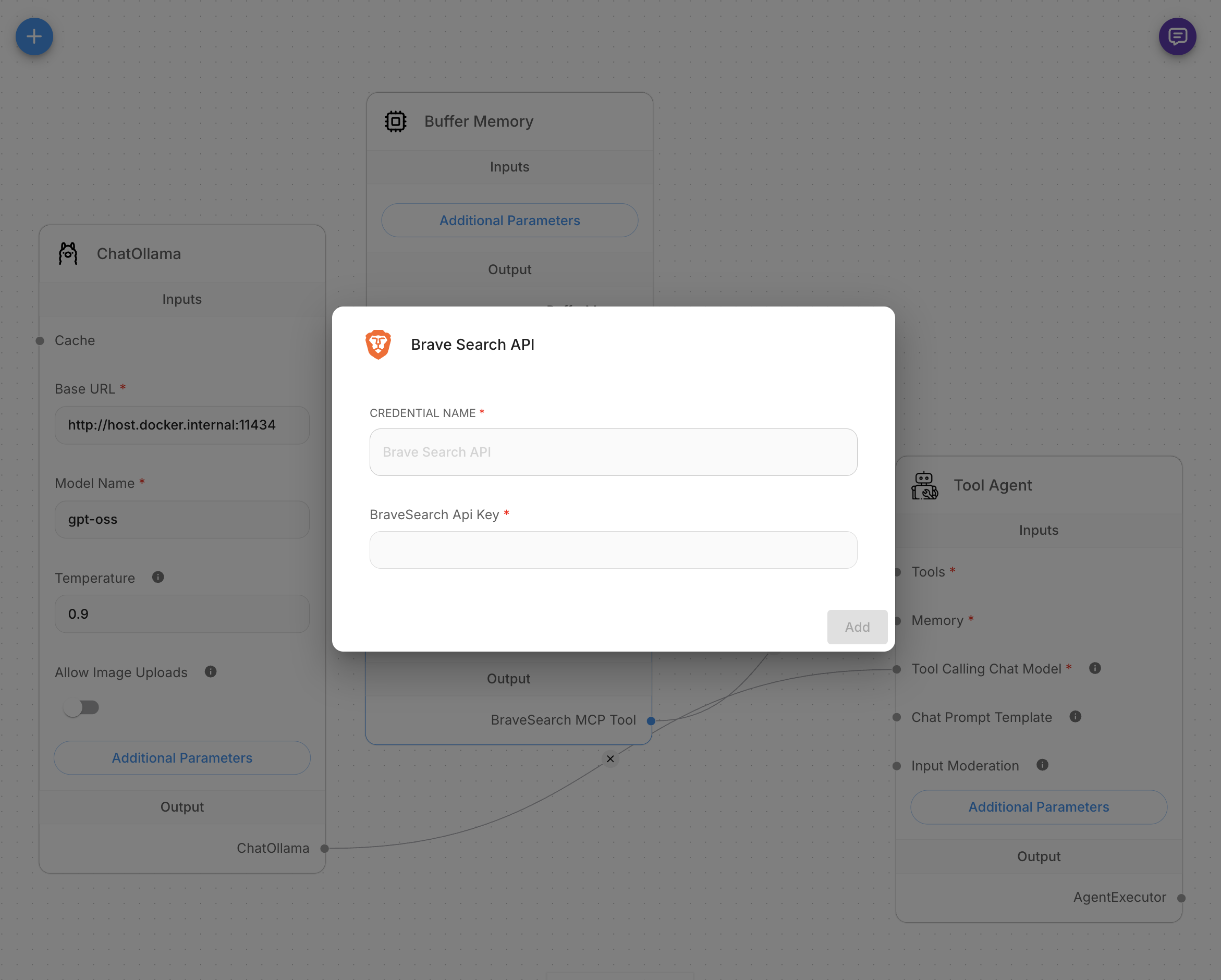This screenshot has width=1221, height=980.
Task: Click the Tool Agent robot icon
Action: [x=924, y=485]
